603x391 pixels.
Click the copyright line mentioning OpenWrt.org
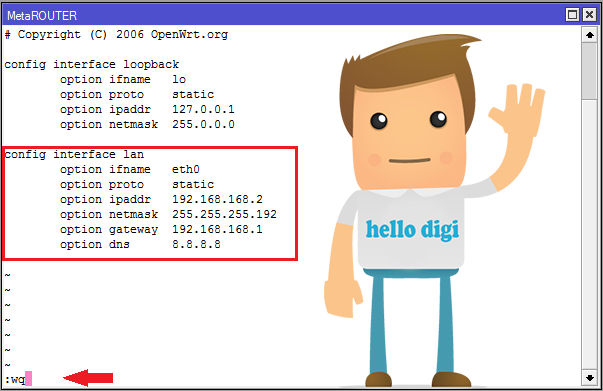(x=116, y=35)
